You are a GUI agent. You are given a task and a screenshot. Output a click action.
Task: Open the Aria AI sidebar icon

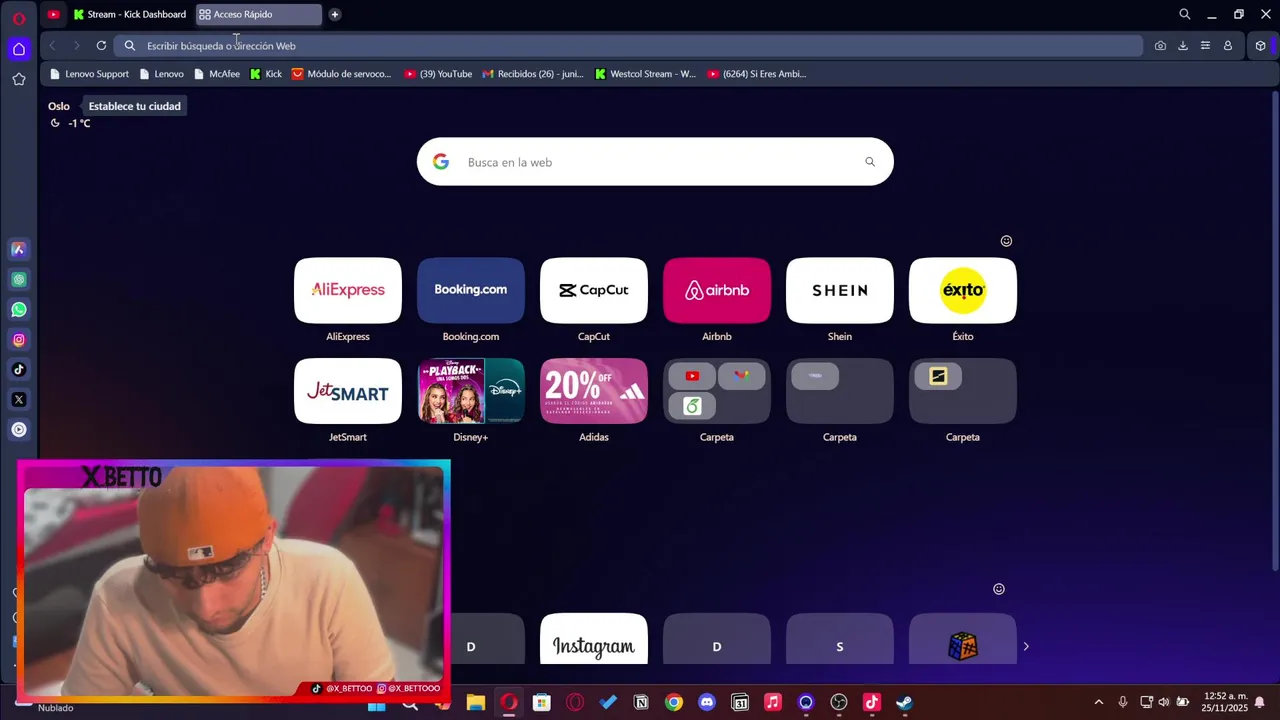[18, 249]
